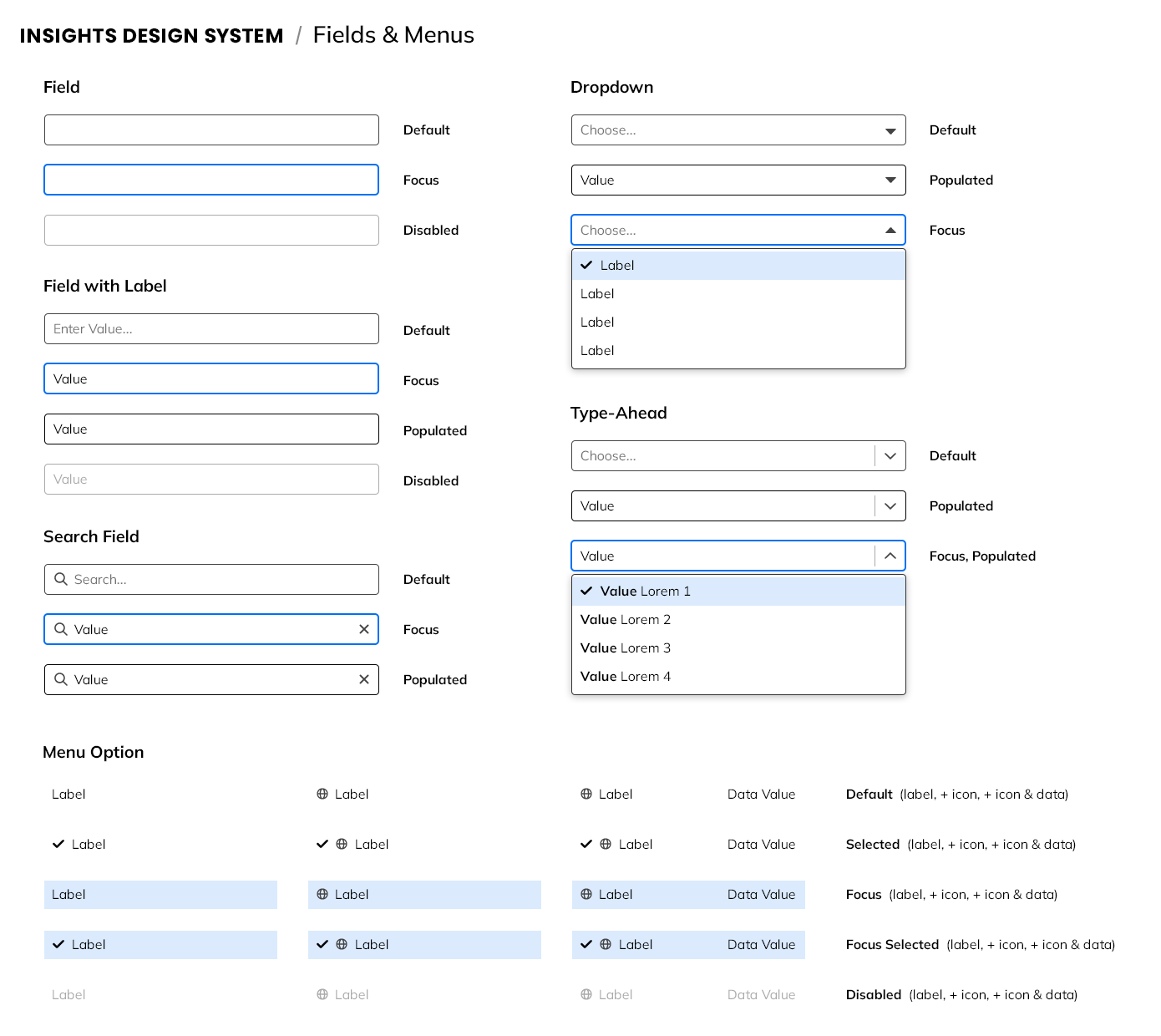1161x1036 pixels.
Task: Expand the populated Type-Ahead chevron
Action: coord(890,505)
